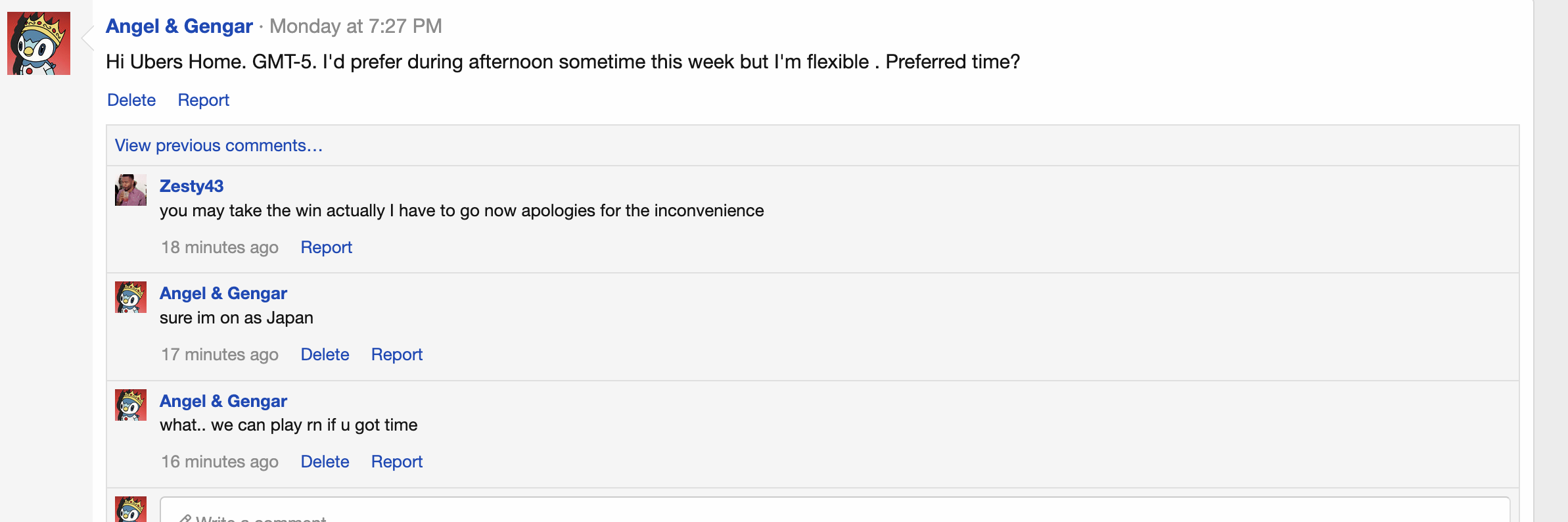
Task: Open the avatar next to 'sure im on as Japan'
Action: pyautogui.click(x=131, y=297)
